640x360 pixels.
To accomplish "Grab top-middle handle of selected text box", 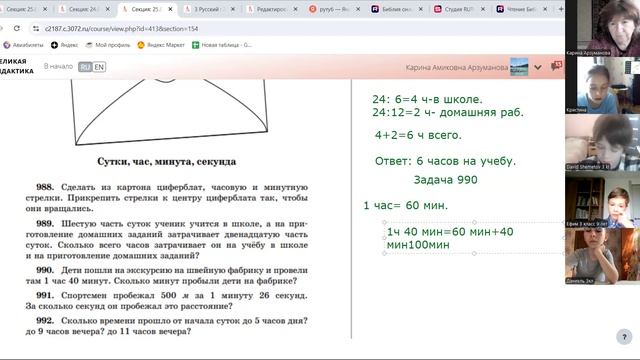I will pos(474,222).
